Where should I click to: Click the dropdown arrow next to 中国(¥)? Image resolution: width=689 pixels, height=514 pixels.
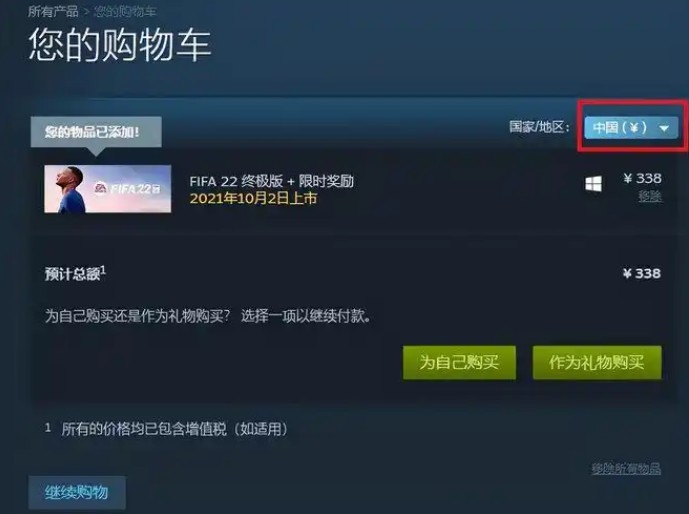tap(664, 128)
